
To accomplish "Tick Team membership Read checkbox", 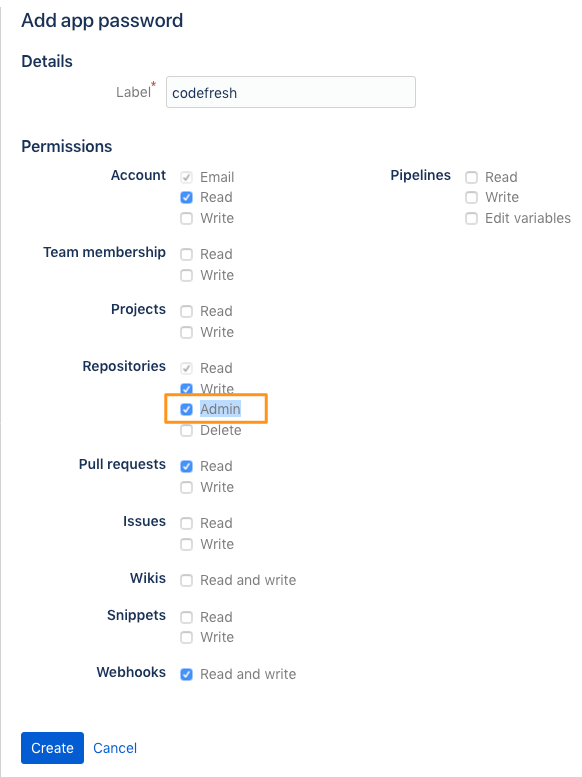I will pos(186,255).
